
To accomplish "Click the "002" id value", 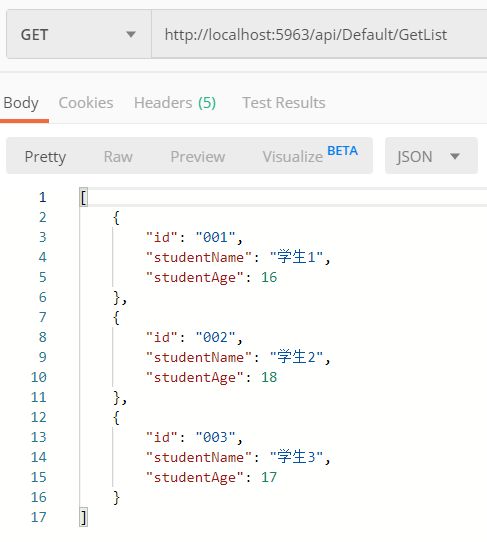I will (x=216, y=337).
